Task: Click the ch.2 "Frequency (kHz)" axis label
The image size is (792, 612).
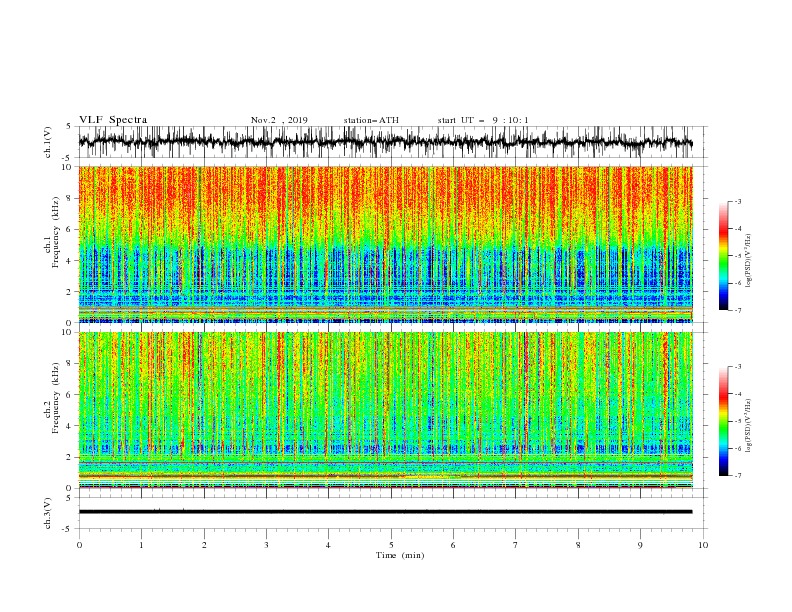Action: pyautogui.click(x=56, y=398)
